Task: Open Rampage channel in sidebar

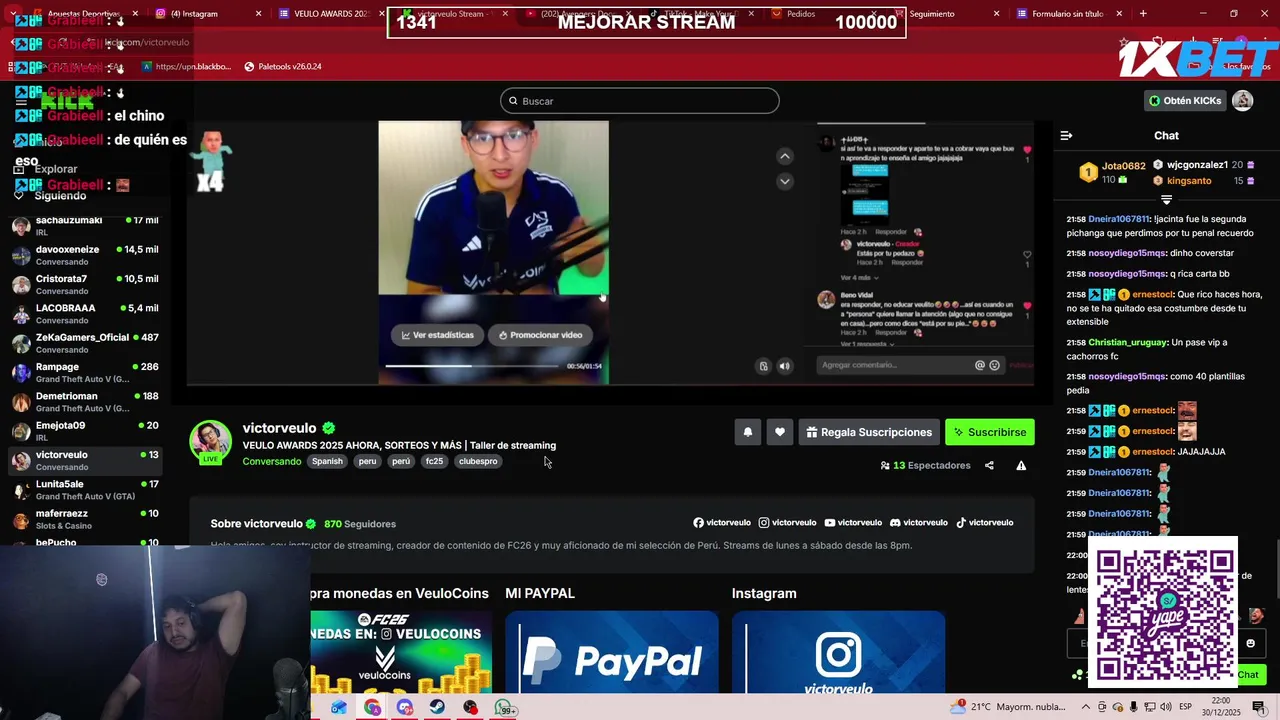Action: click(85, 372)
